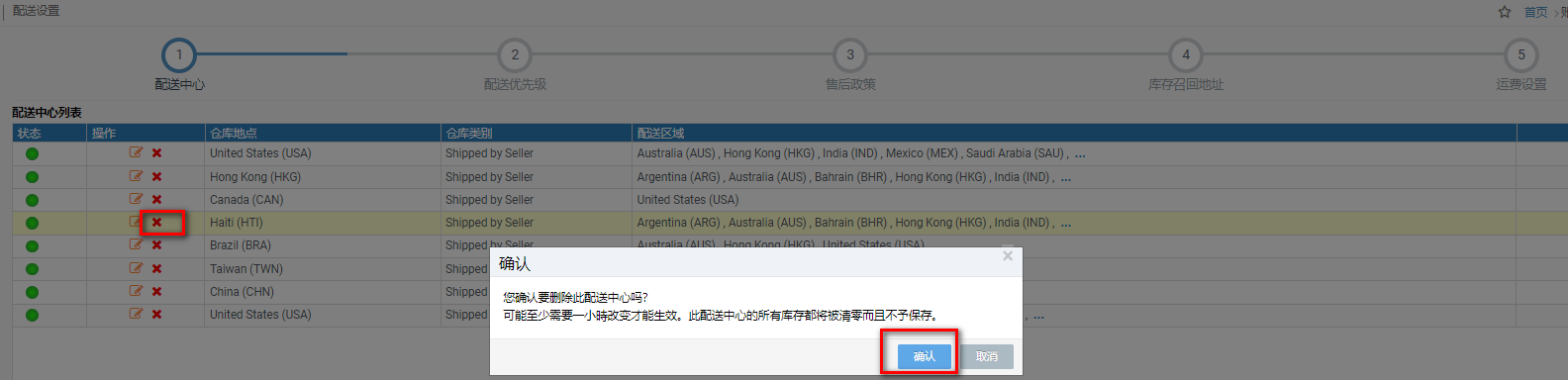The image size is (1568, 380).
Task: Click Shipped by Seller in the Haiti row
Action: 489,223
